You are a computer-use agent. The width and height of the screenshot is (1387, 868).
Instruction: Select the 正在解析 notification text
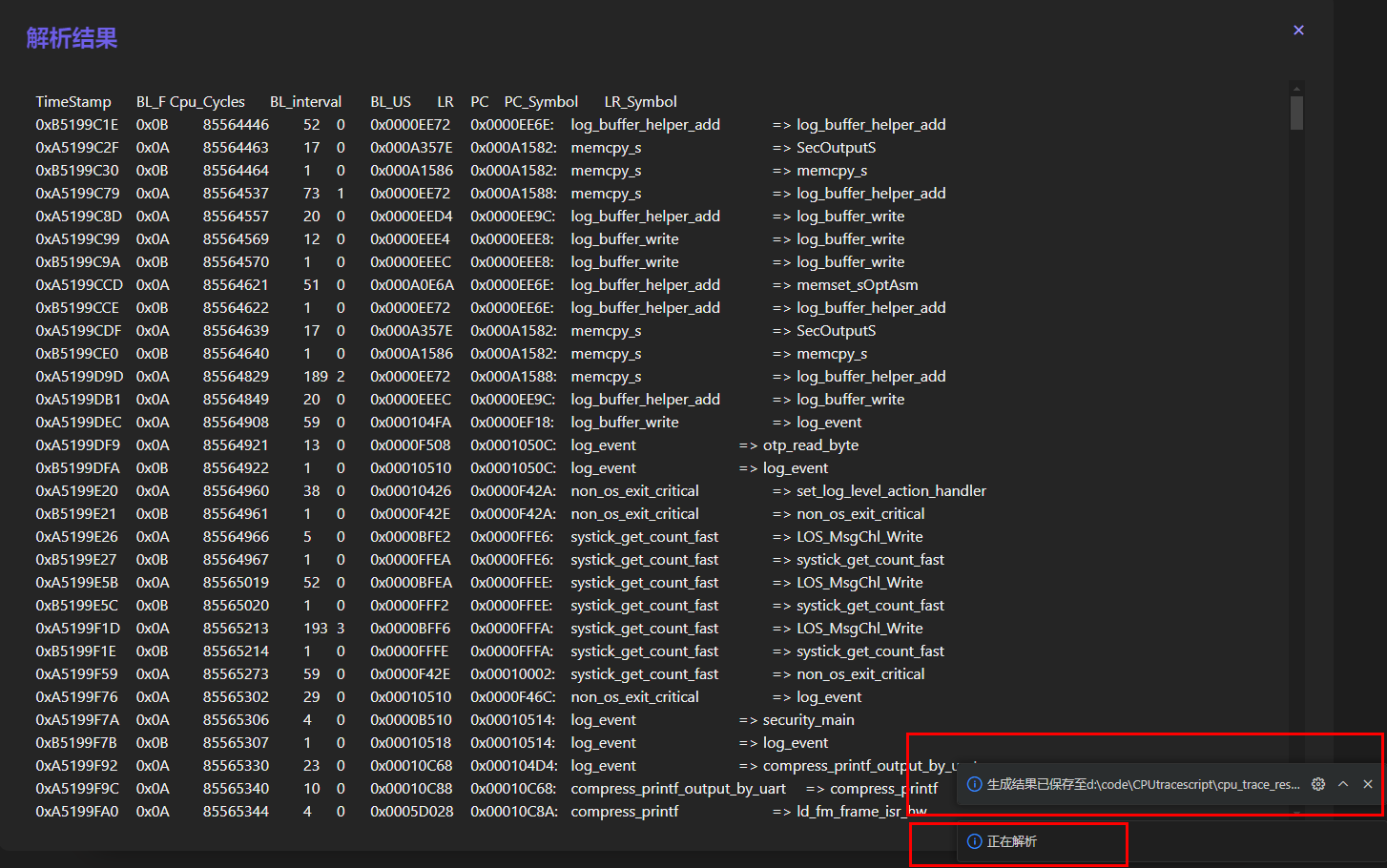tap(1012, 841)
